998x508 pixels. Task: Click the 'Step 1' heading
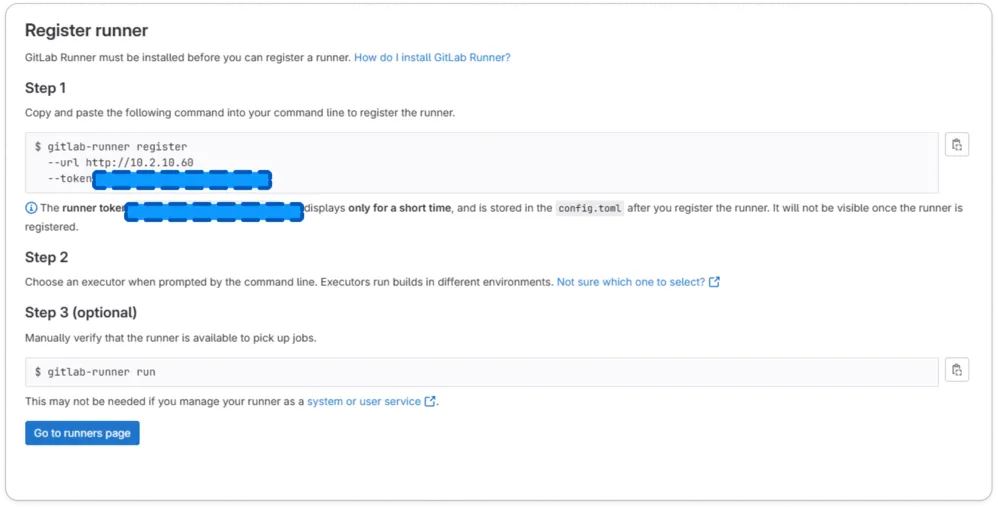pos(46,88)
